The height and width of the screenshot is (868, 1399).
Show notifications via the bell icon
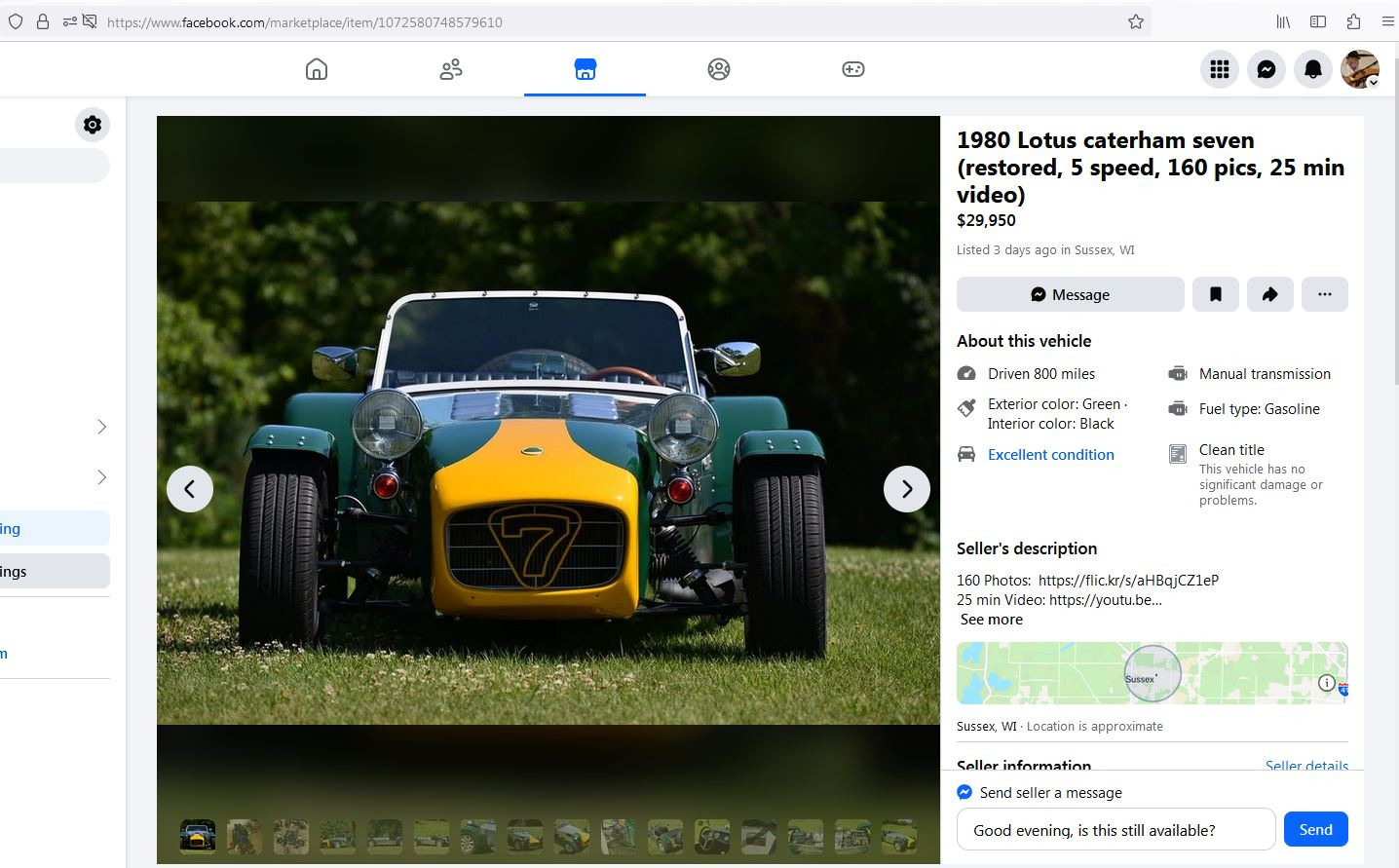click(x=1313, y=69)
